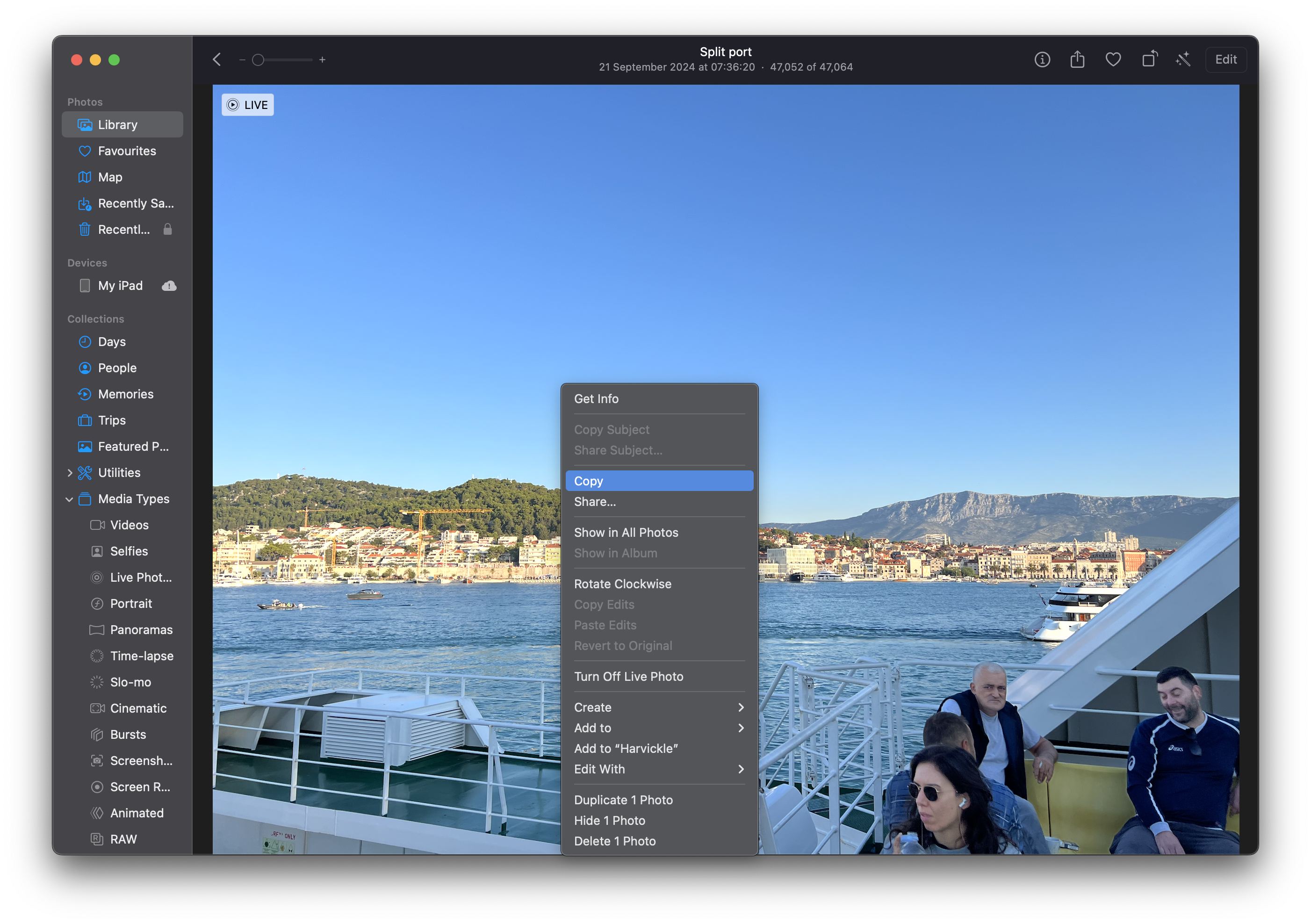Select Library in sidebar
Screen dimensions: 1311x924
pos(122,124)
